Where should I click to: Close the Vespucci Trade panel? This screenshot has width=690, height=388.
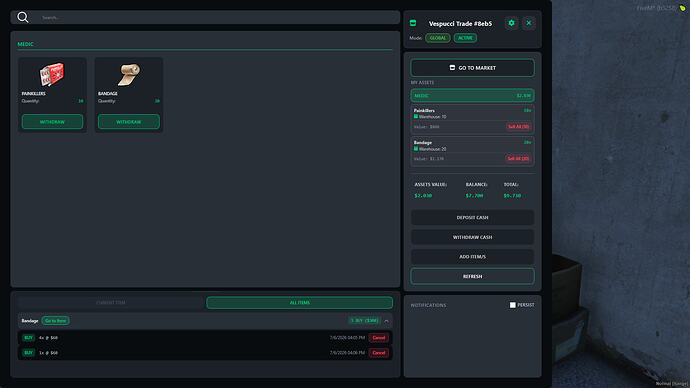click(x=529, y=23)
